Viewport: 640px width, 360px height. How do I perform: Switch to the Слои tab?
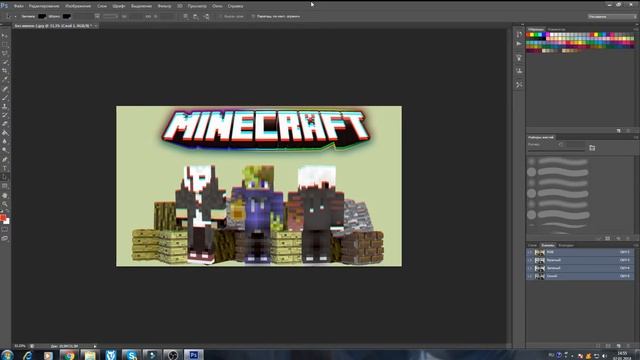click(x=532, y=245)
